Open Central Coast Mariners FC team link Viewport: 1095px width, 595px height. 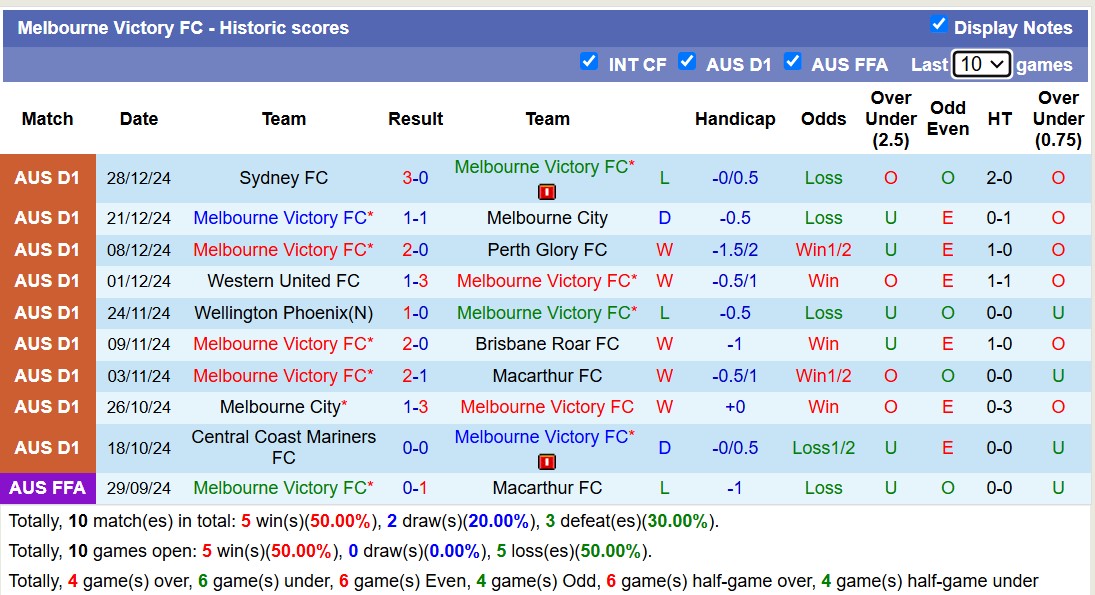[x=284, y=447]
